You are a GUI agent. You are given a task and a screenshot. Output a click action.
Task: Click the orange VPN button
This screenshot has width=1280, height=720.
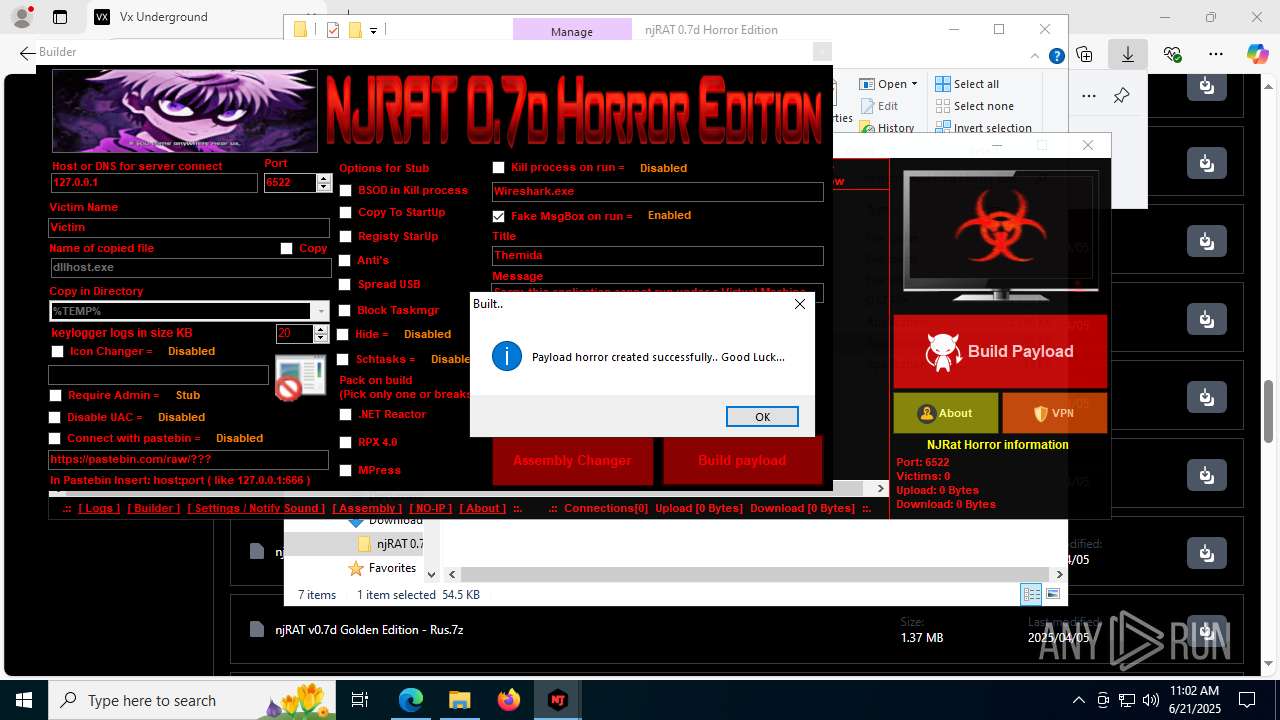tap(1054, 413)
